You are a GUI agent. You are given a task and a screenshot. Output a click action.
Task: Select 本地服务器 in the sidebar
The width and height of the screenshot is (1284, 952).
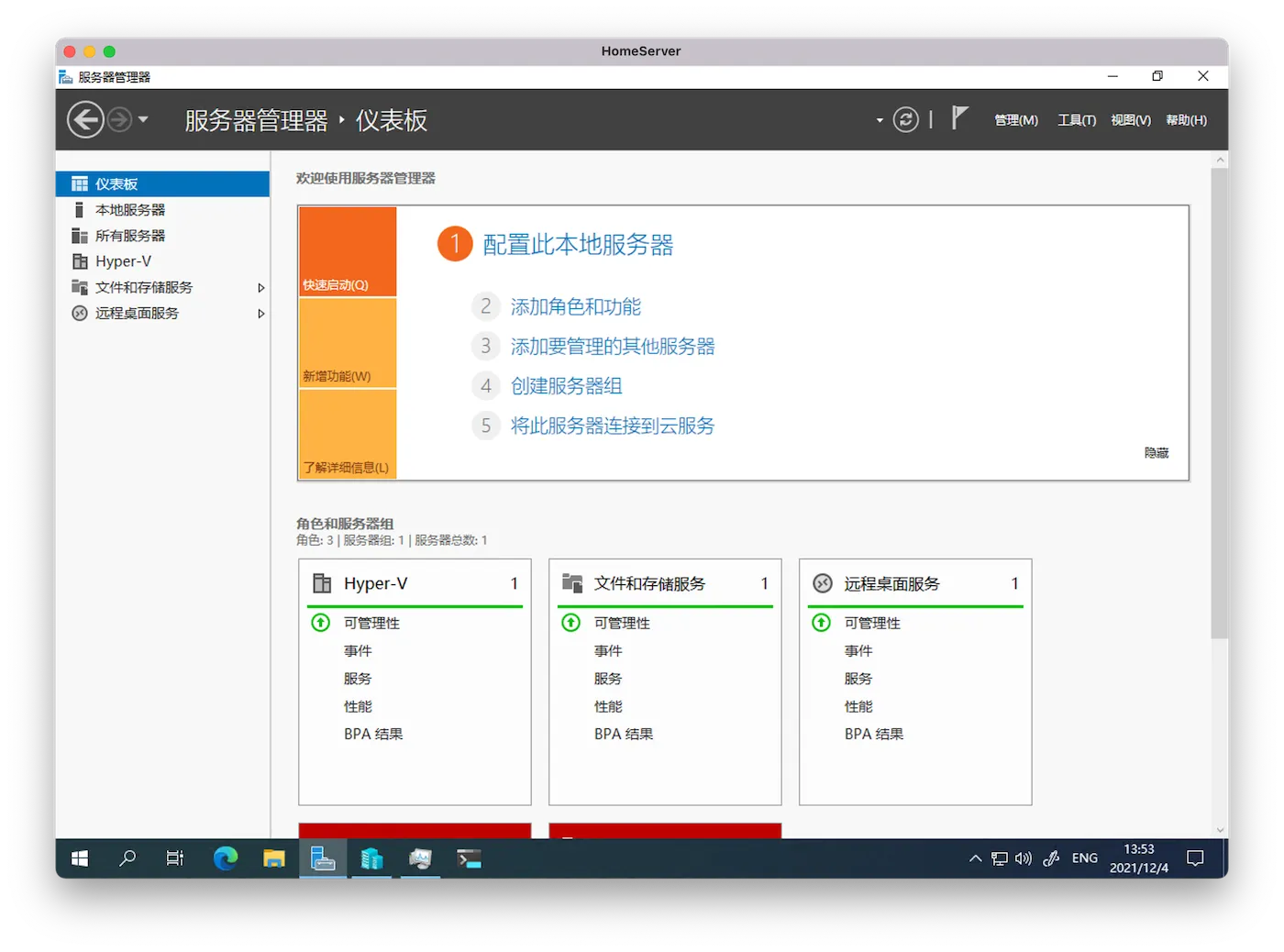pos(130,210)
